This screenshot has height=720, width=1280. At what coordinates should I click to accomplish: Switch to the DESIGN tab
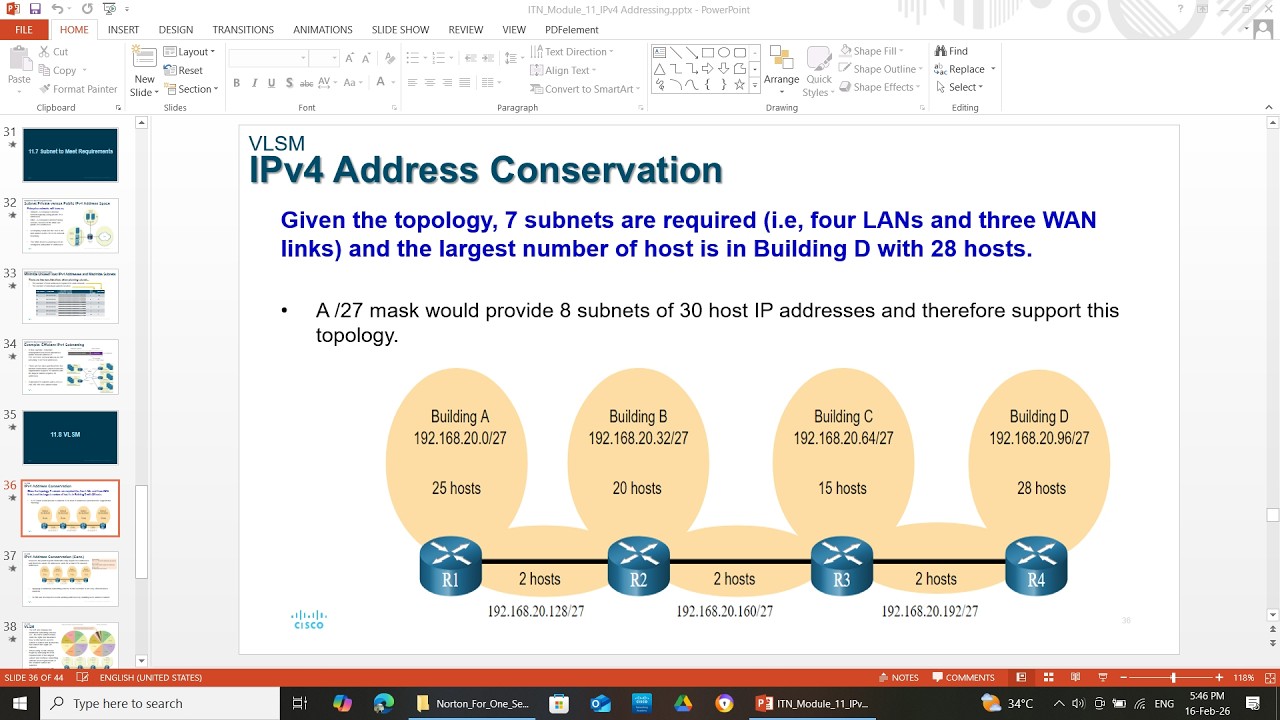(176, 30)
